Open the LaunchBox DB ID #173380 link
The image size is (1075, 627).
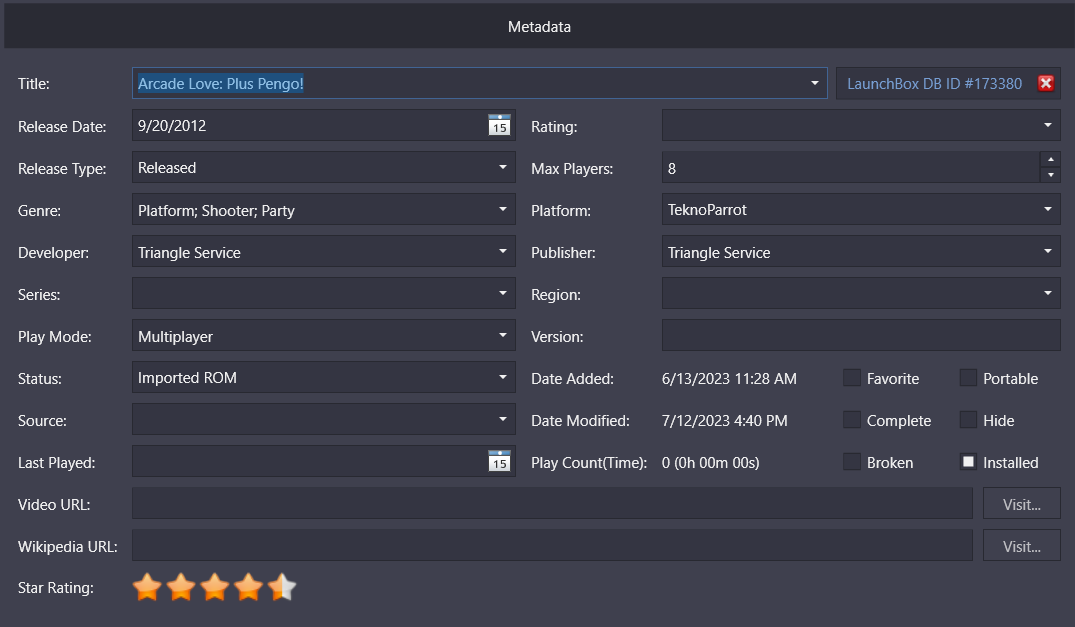(x=934, y=84)
